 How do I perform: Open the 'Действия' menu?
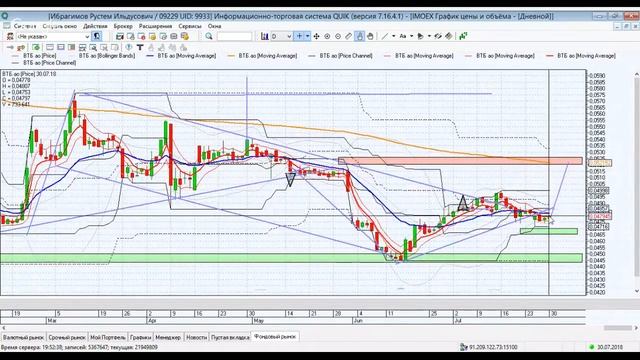[95, 26]
